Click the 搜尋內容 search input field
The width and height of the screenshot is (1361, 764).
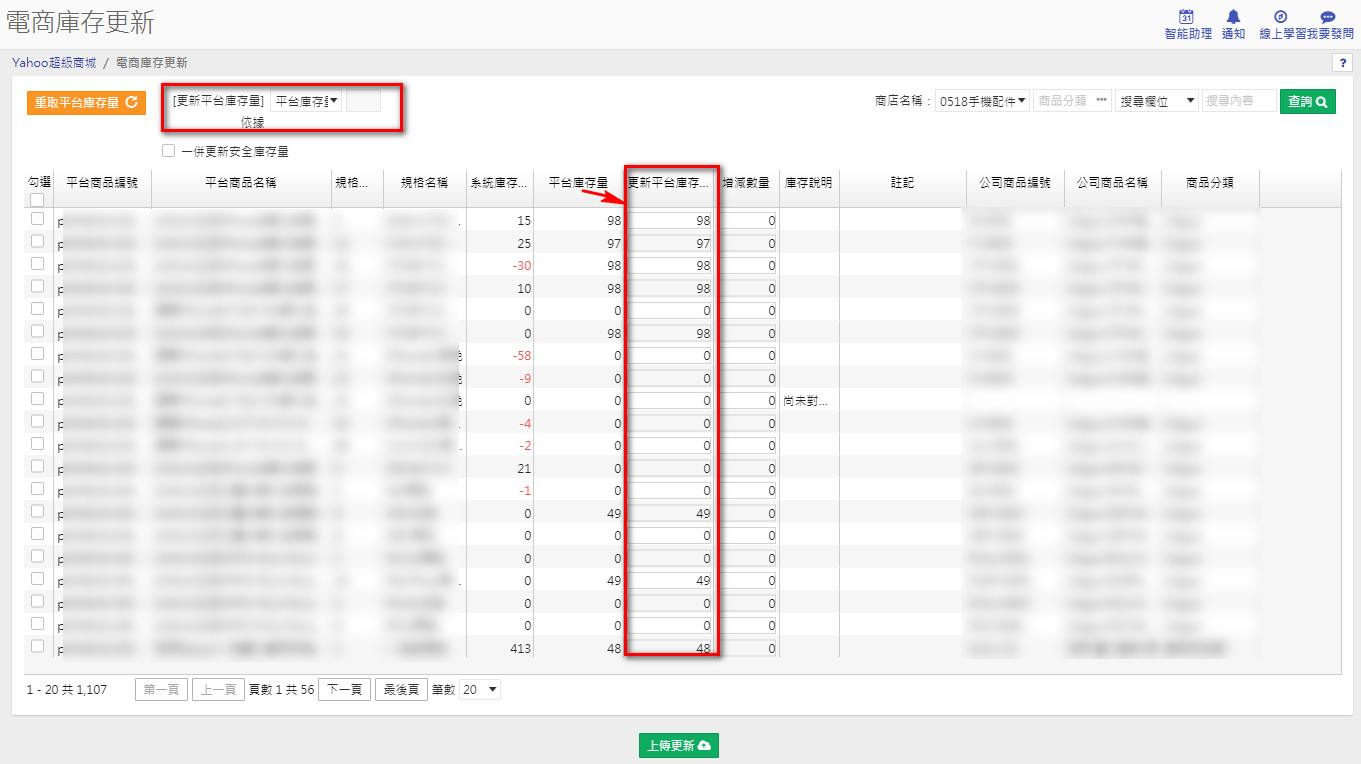[x=1239, y=101]
